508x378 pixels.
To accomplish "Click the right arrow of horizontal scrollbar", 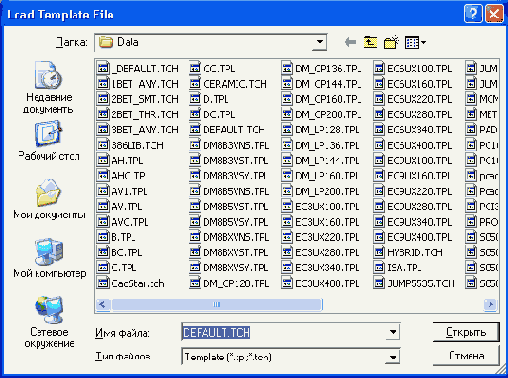I will [x=491, y=304].
